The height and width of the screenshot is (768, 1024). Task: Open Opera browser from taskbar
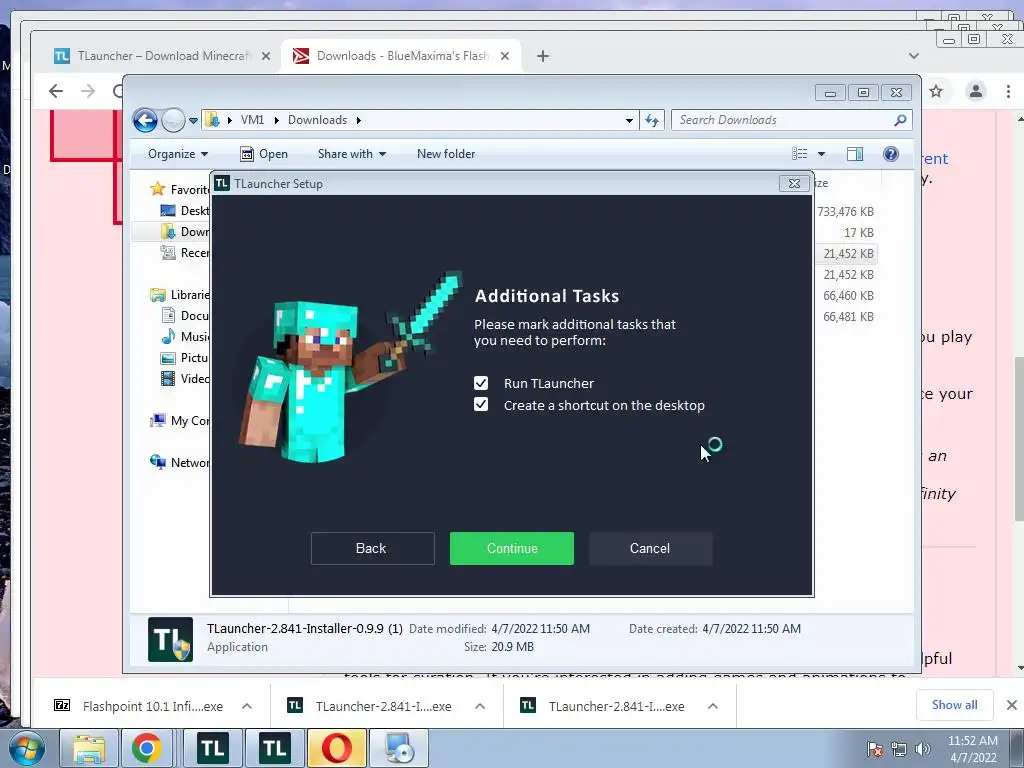click(337, 748)
